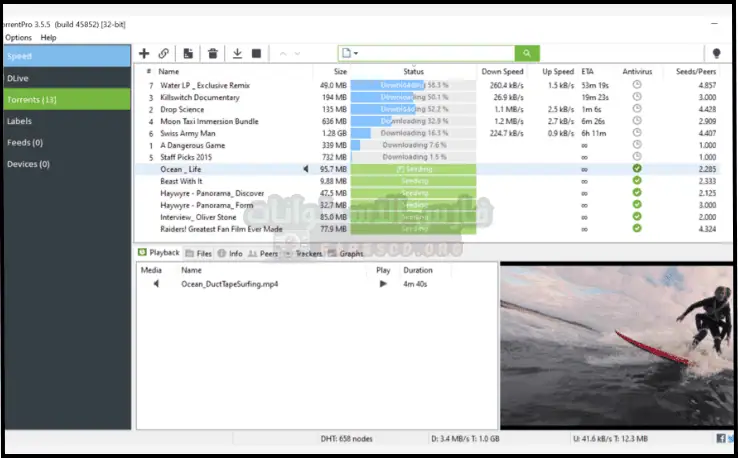Click the move down queue chevron
738x458 pixels.
tap(297, 53)
